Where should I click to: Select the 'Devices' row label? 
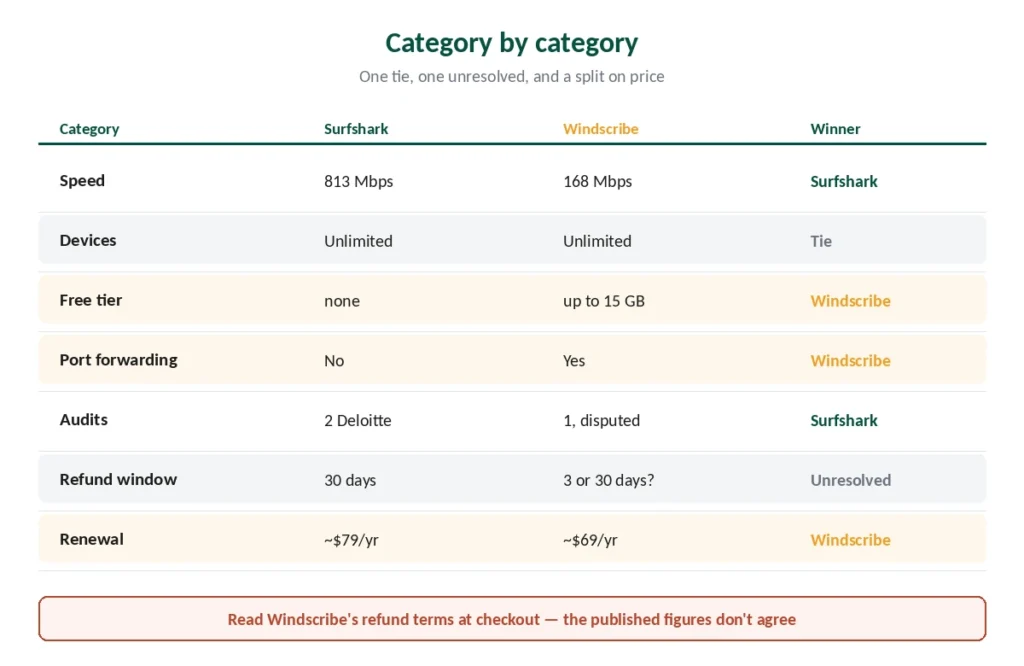pyautogui.click(x=88, y=240)
